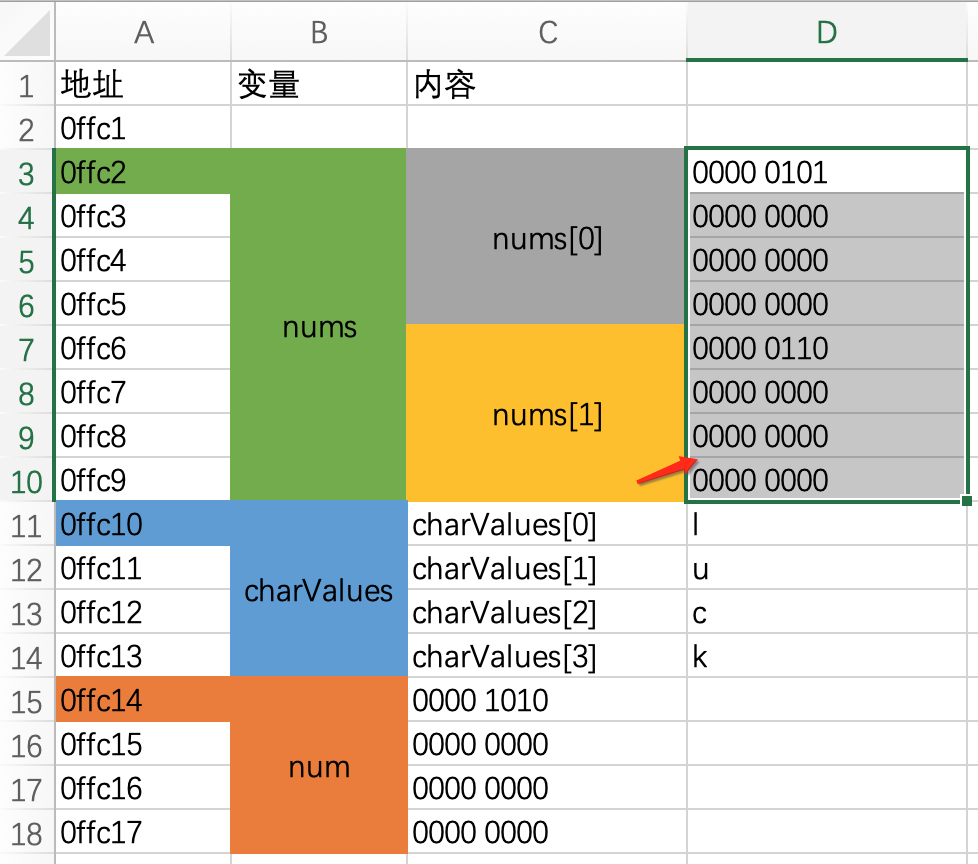Select the gray nums[0] merged cell
Screen dimensions: 978x864
[x=547, y=238]
